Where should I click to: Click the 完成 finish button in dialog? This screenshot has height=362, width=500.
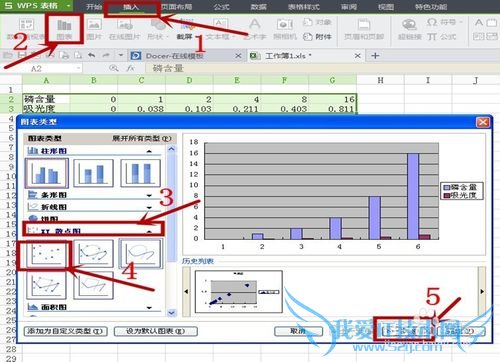point(461,331)
